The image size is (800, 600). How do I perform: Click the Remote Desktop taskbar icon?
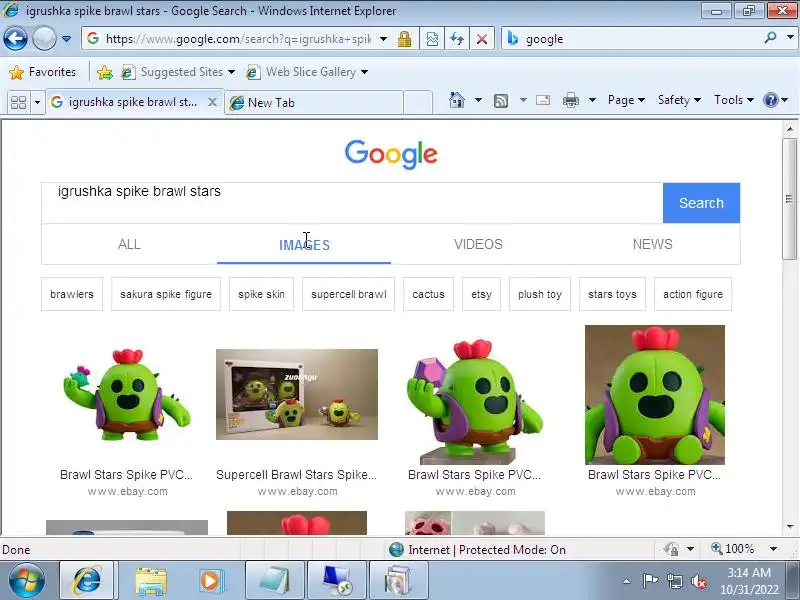coord(337,581)
